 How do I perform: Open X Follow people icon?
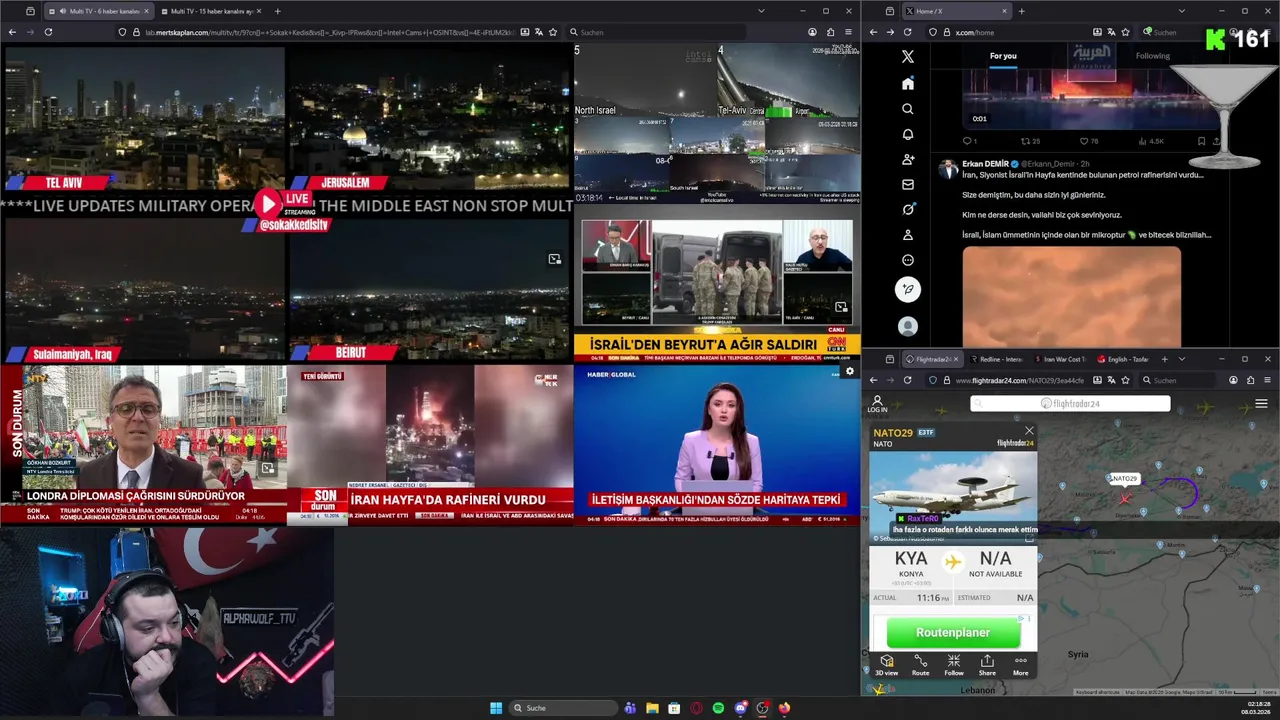tap(908, 159)
